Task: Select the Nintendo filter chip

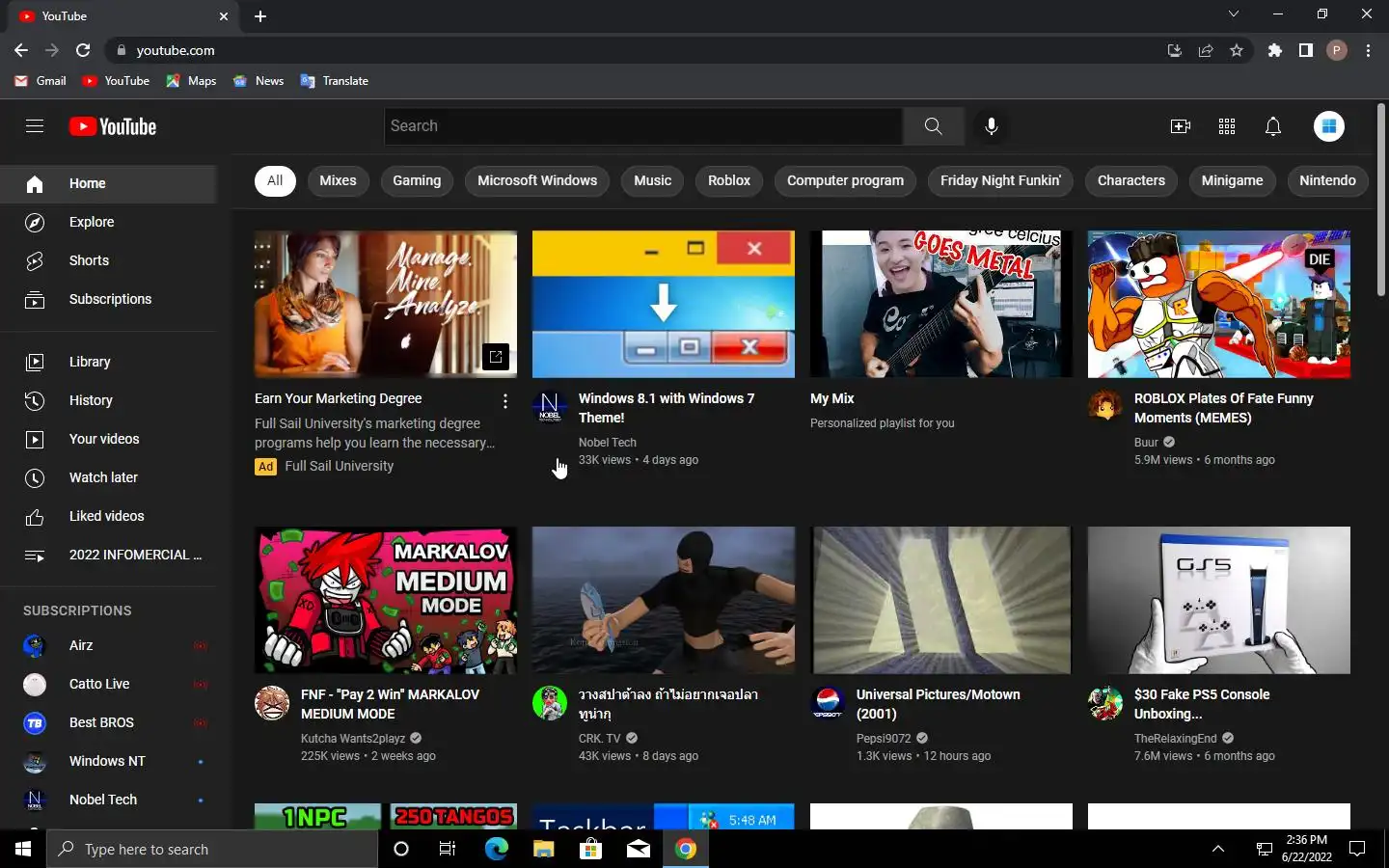Action: pyautogui.click(x=1327, y=180)
